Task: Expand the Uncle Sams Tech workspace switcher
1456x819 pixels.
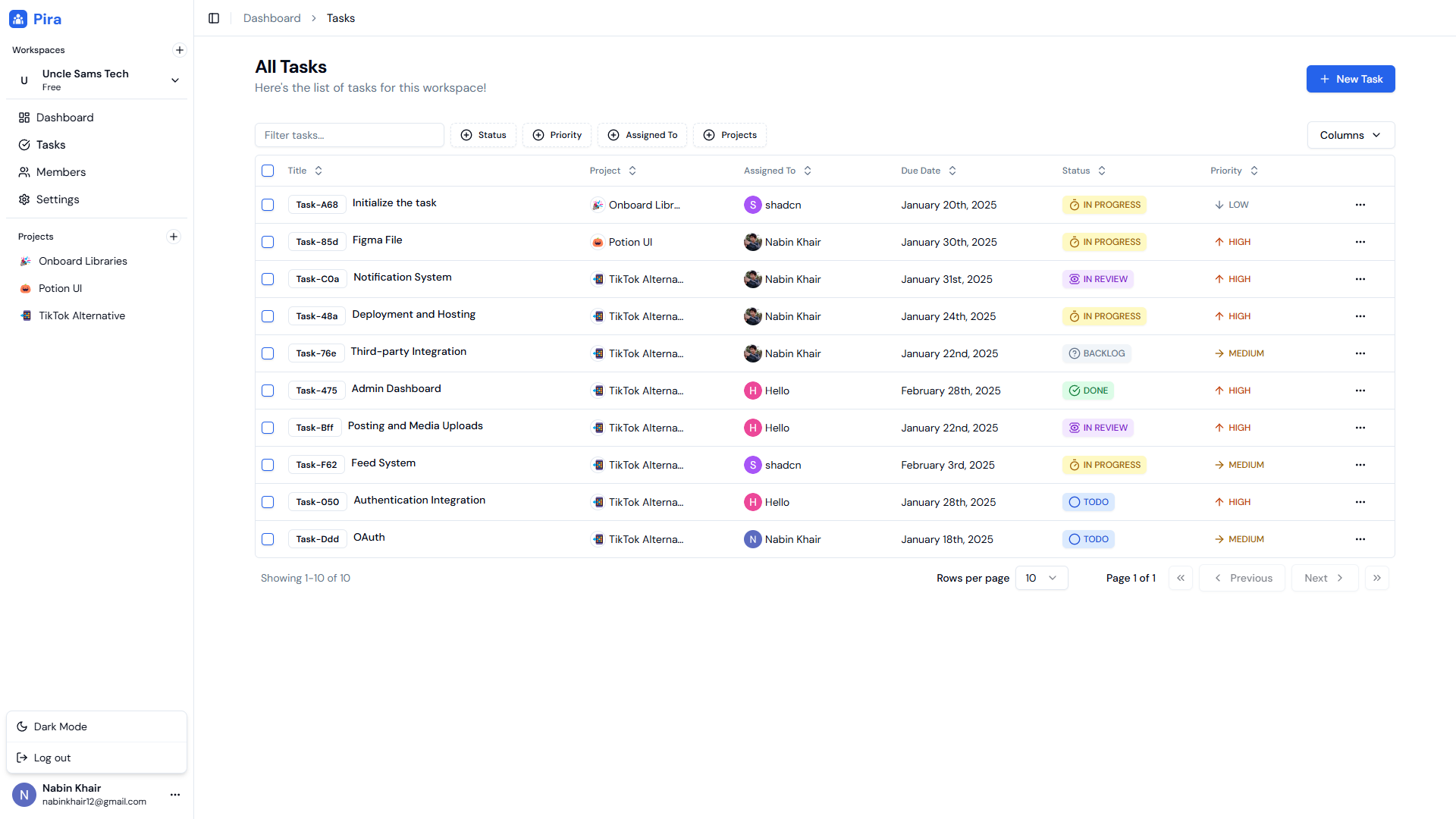Action: coord(97,80)
